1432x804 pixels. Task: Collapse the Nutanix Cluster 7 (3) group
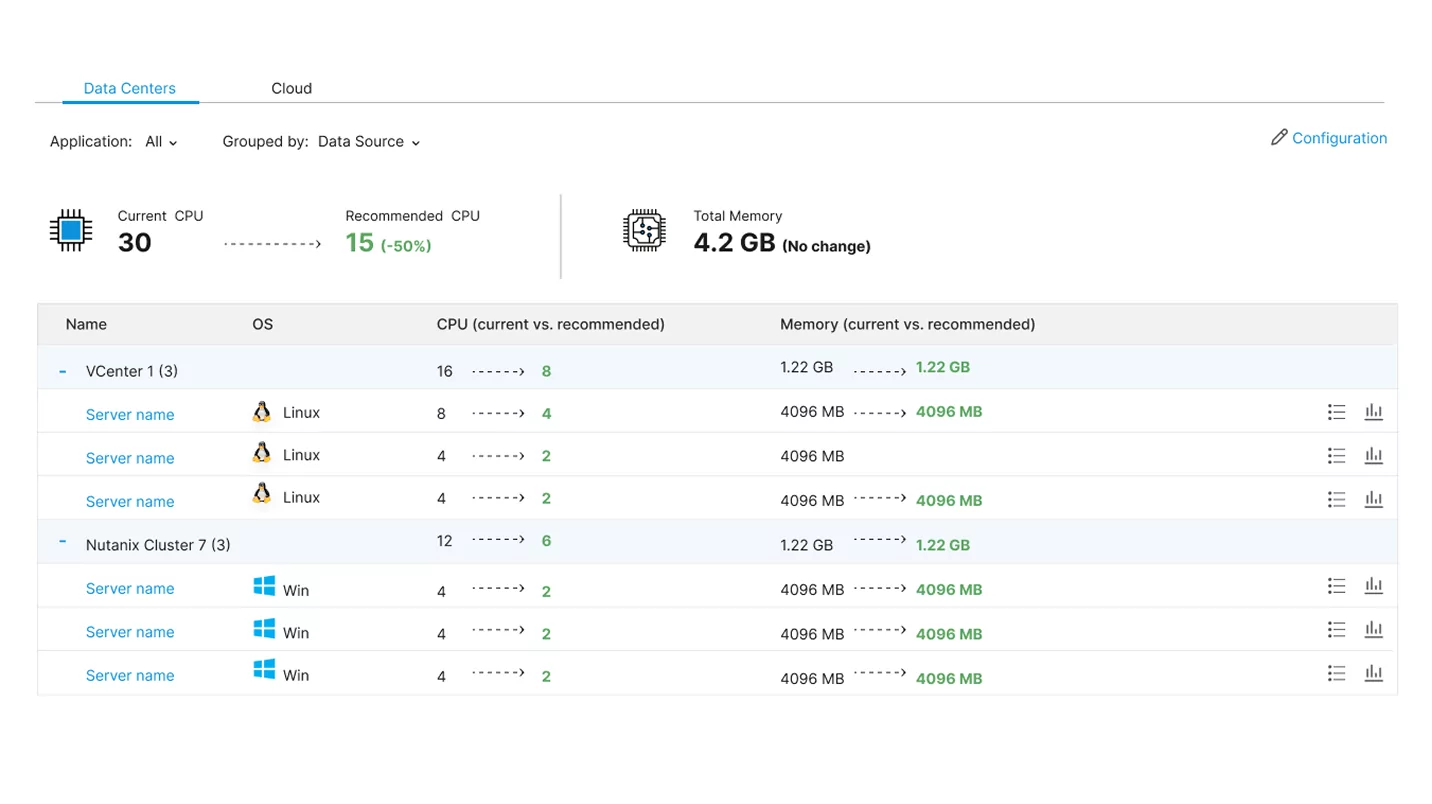(63, 541)
